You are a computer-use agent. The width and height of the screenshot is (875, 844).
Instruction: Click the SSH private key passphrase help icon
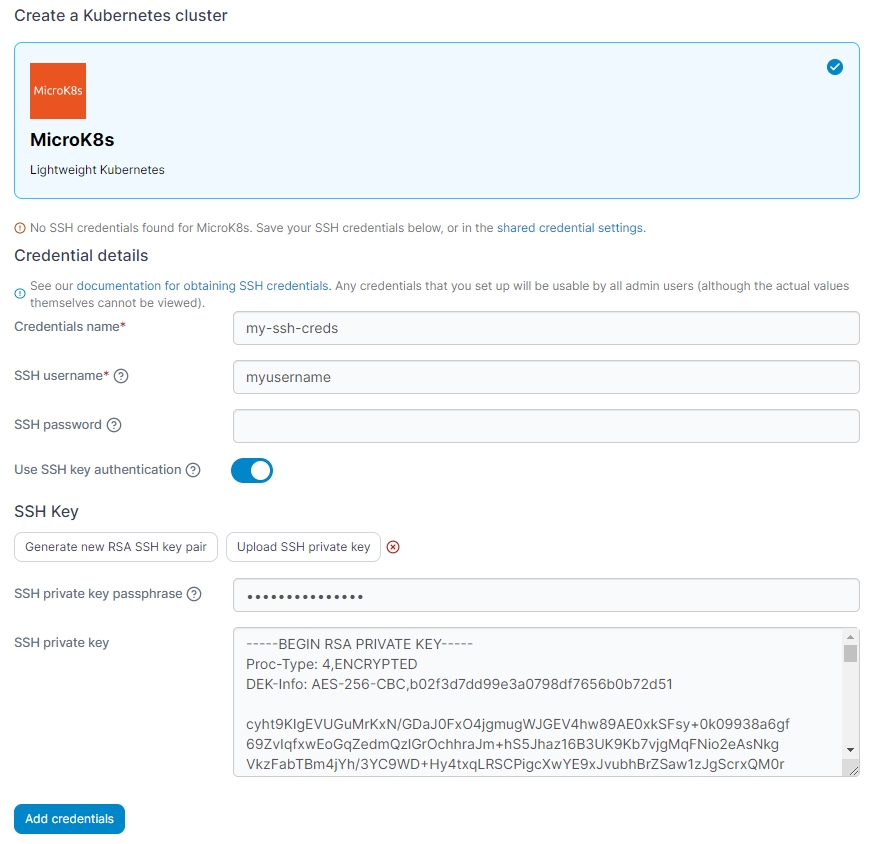click(x=194, y=594)
